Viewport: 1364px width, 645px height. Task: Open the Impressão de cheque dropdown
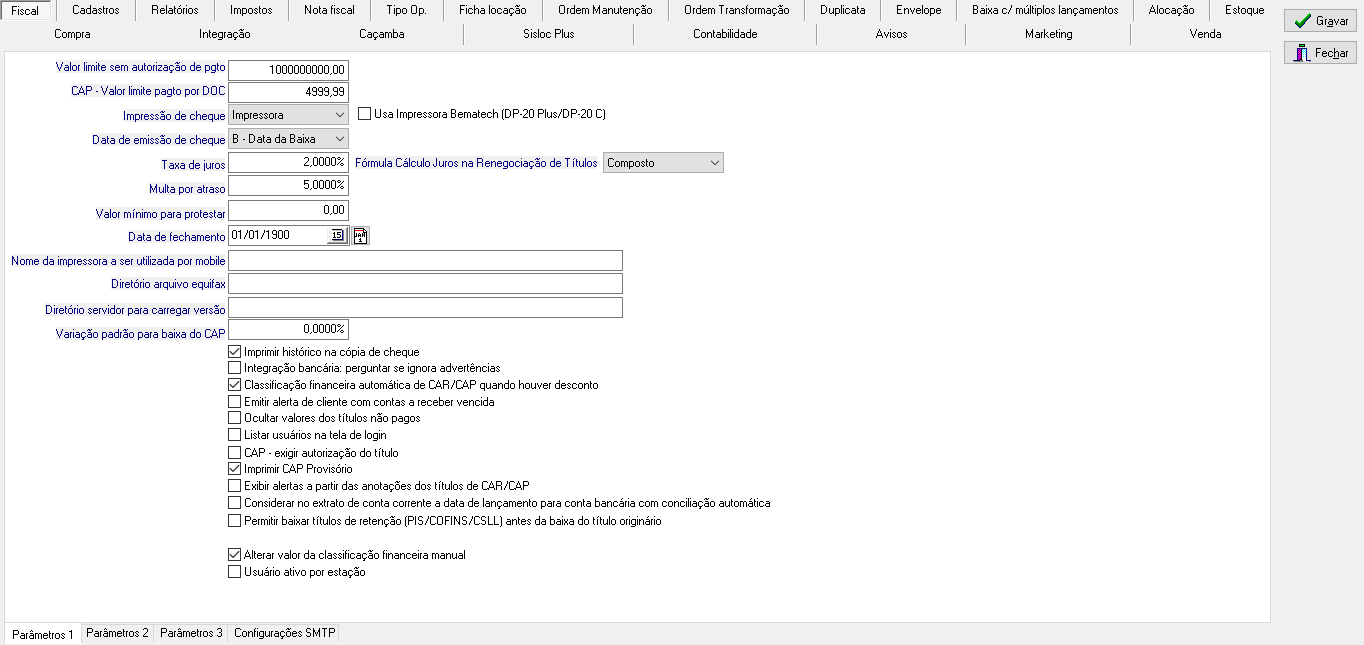click(288, 115)
